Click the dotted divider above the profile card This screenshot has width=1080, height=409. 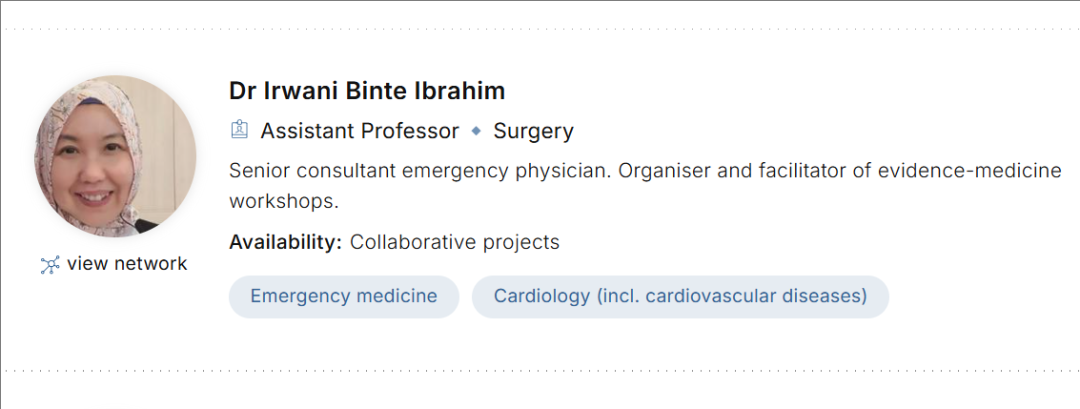pos(540,29)
